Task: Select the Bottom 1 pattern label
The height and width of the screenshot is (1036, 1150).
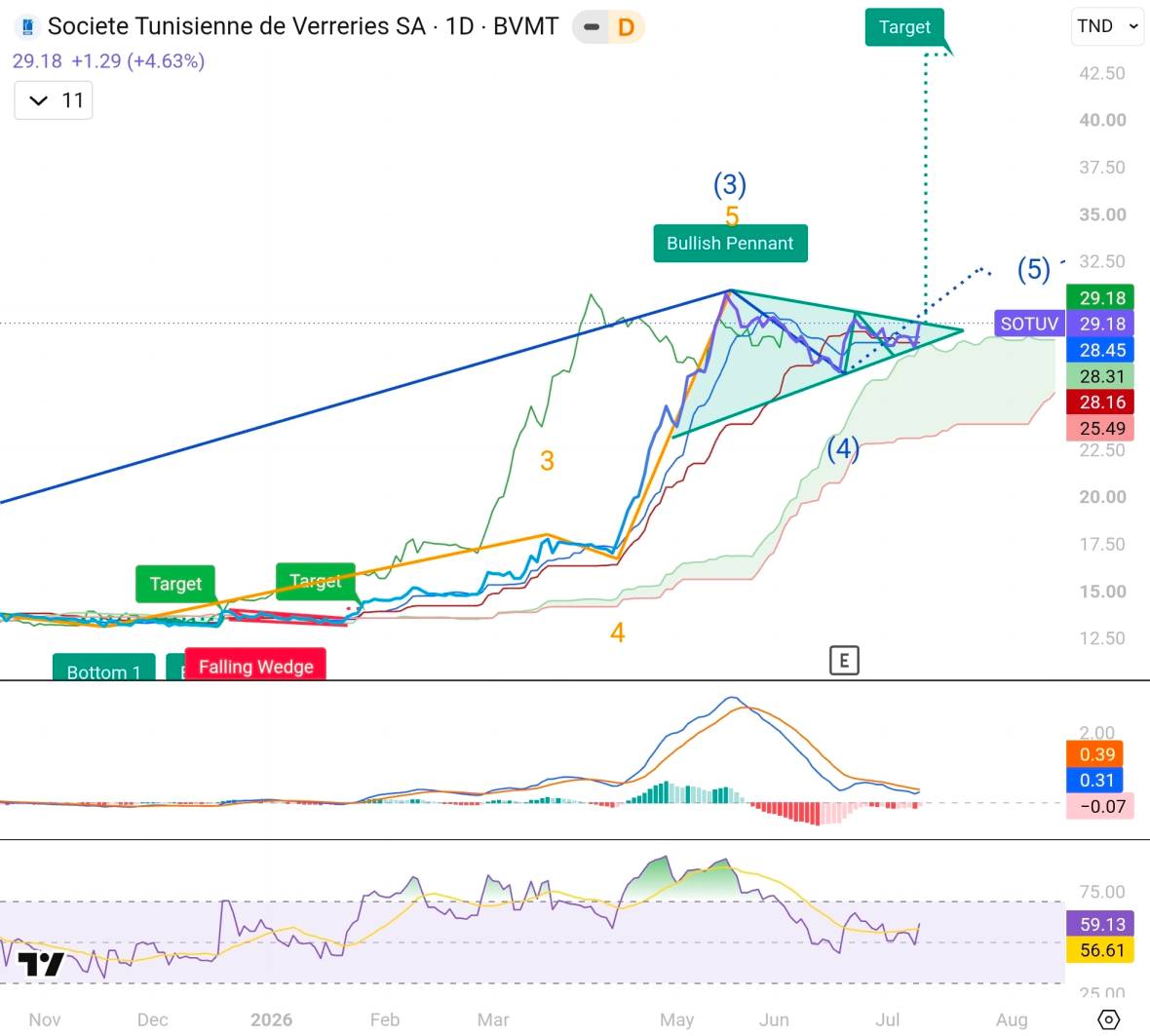Action: pyautogui.click(x=103, y=670)
